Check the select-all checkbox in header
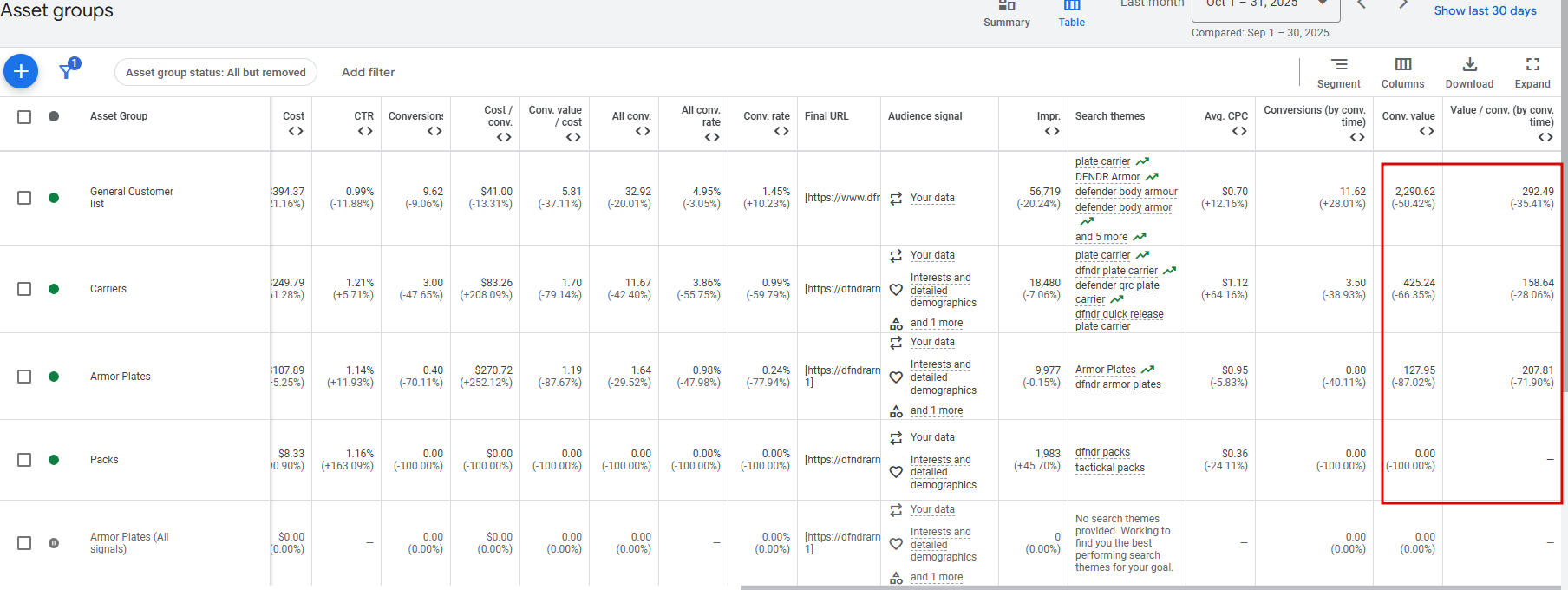This screenshot has width=1568, height=590. click(x=24, y=116)
